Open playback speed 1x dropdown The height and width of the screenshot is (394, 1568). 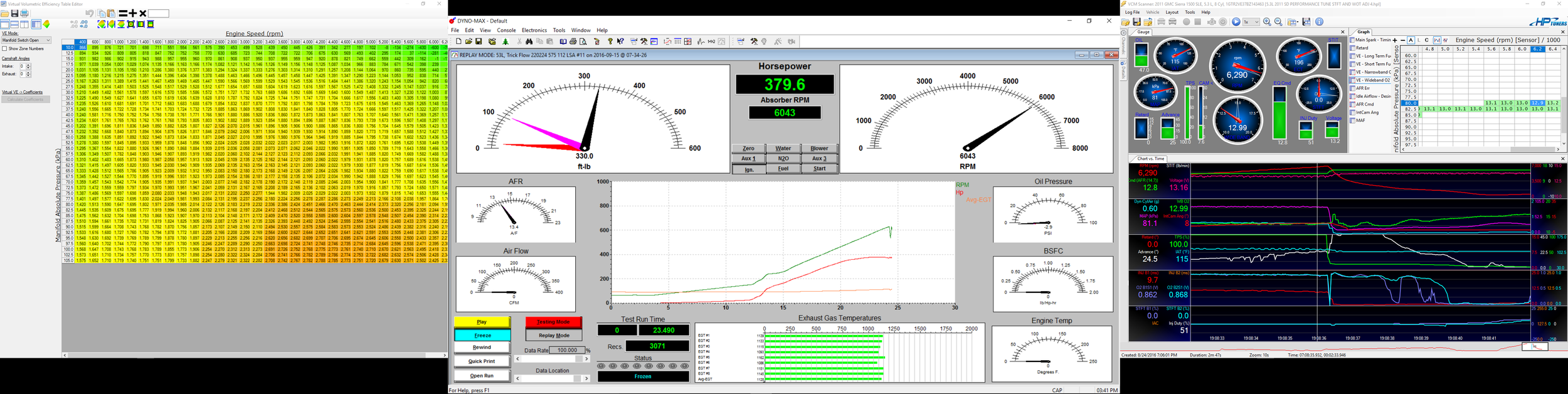[1251, 21]
